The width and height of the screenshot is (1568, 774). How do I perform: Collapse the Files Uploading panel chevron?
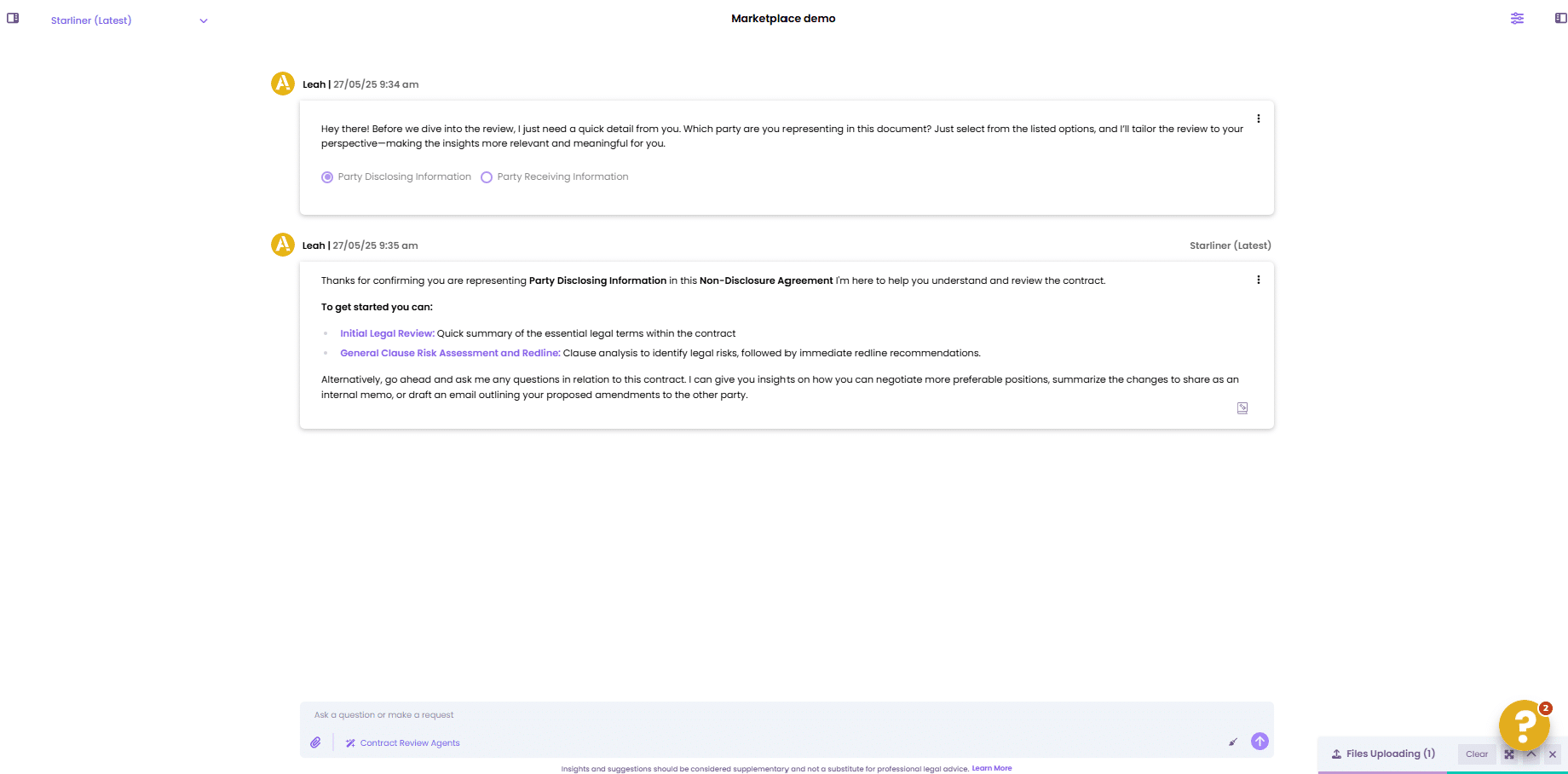pyautogui.click(x=1531, y=754)
